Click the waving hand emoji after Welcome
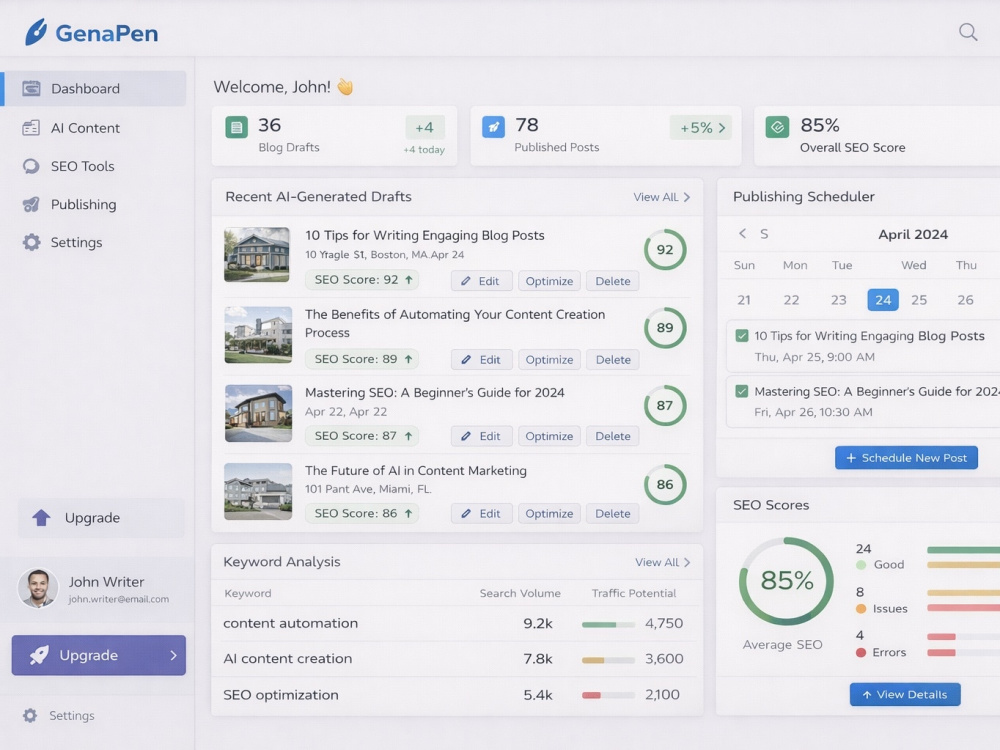The image size is (1000, 750). 345,86
